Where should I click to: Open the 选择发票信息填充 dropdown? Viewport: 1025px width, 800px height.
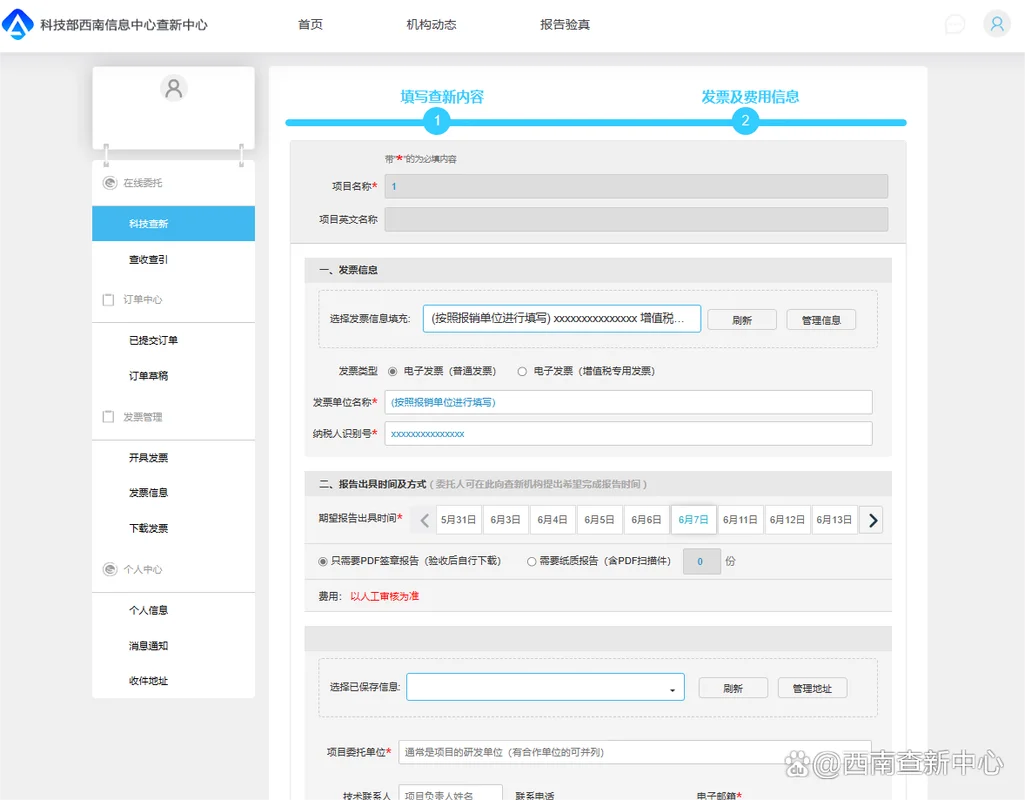(x=562, y=318)
